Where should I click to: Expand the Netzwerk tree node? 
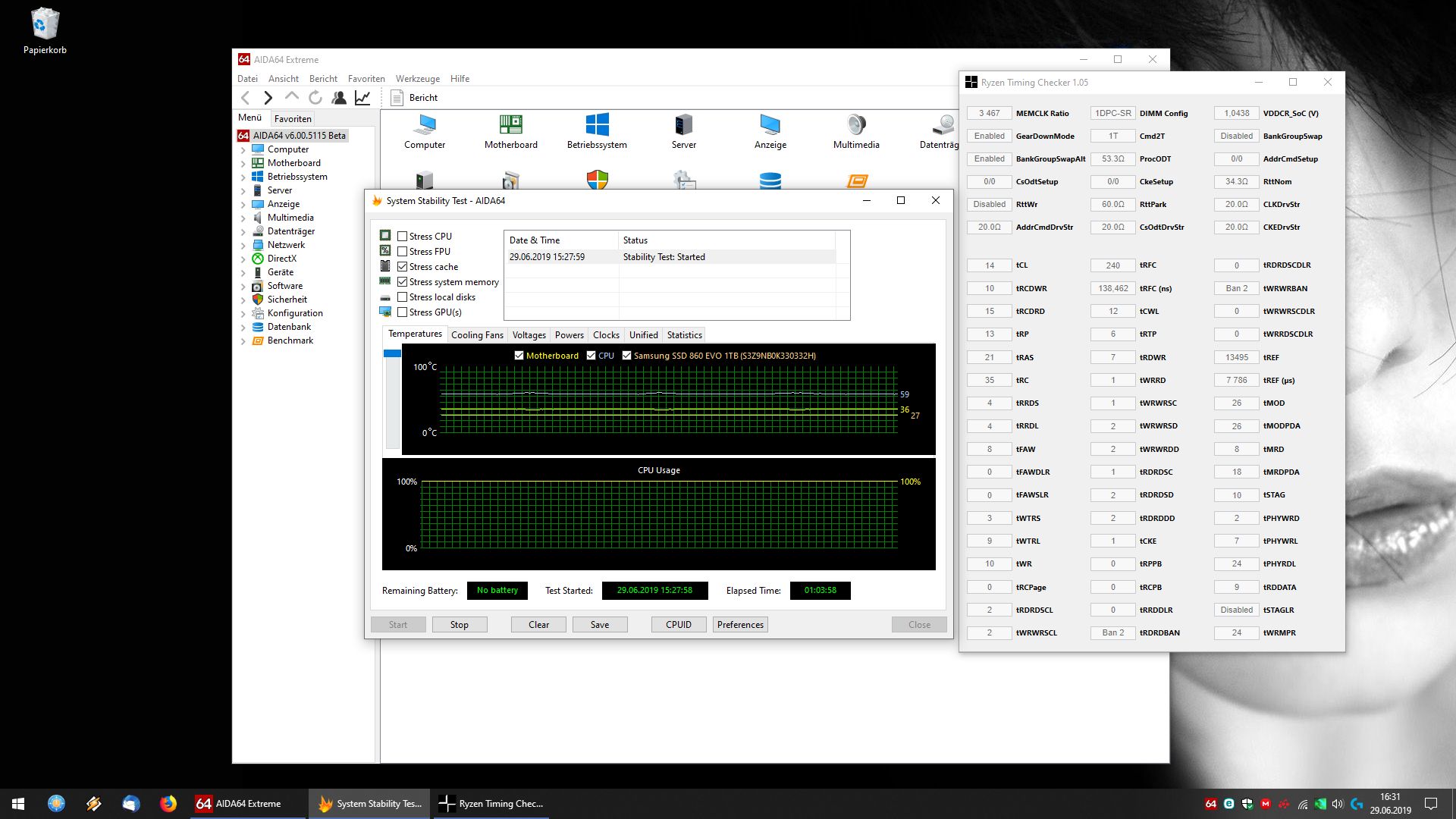(243, 246)
